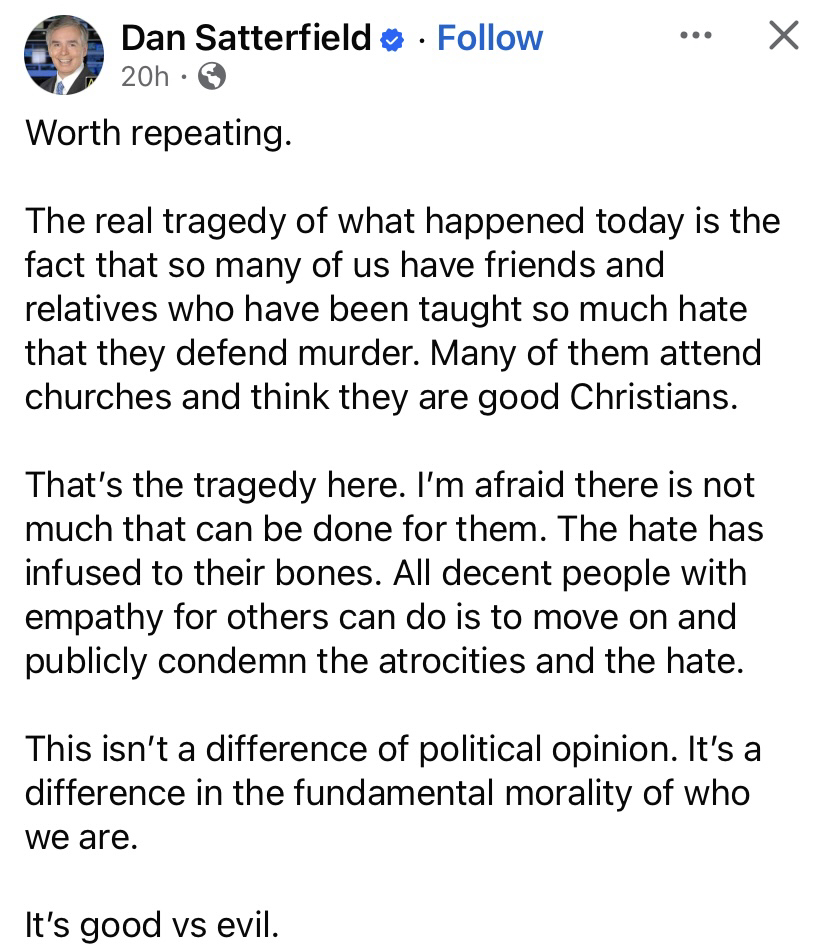Image resolution: width=828 pixels, height=949 pixels.
Task: Click the blue verified badge
Action: click(392, 40)
